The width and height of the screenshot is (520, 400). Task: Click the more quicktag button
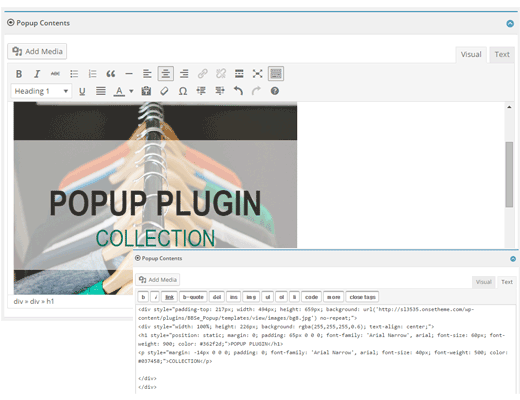334,297
